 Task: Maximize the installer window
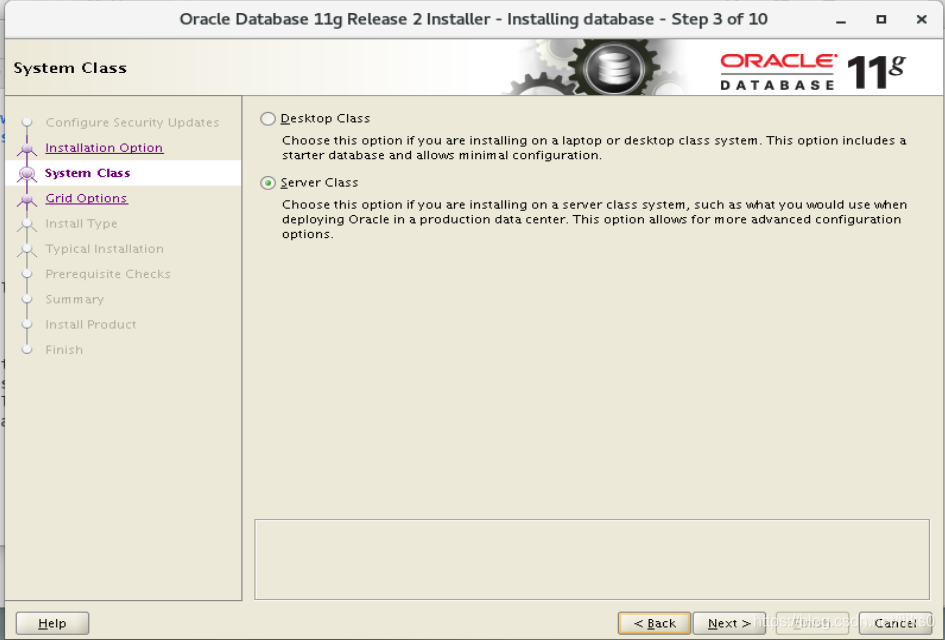(x=881, y=19)
